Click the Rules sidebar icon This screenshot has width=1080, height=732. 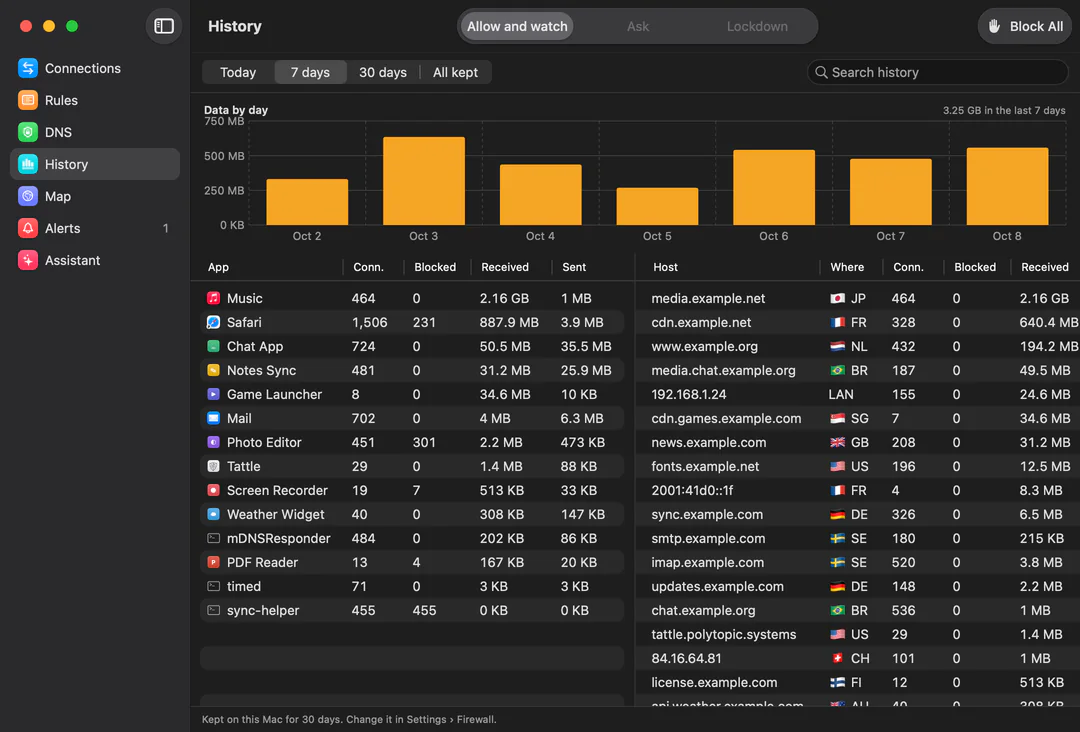click(x=28, y=100)
